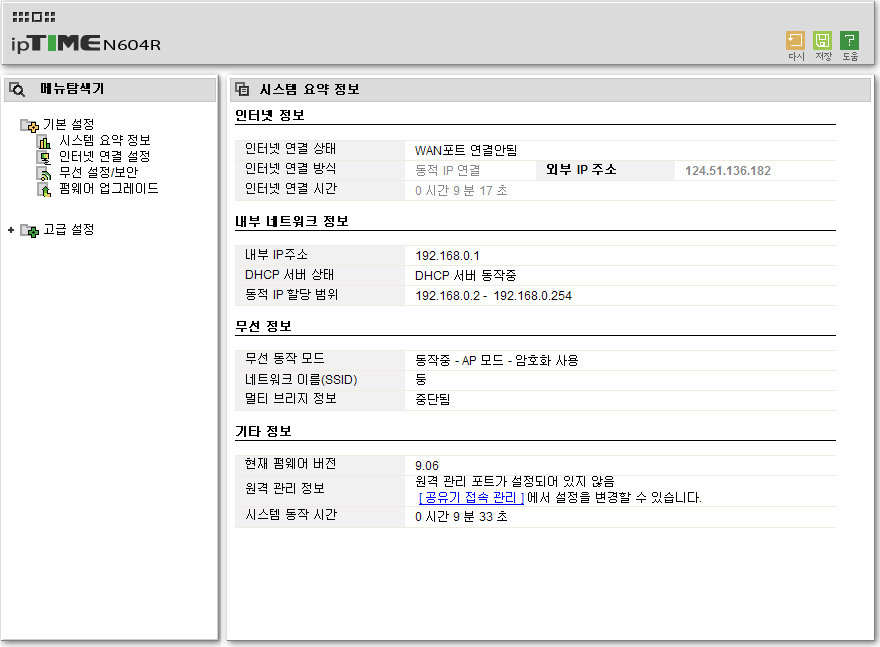Click the 고급 설정 folder icon
The height and width of the screenshot is (647, 880).
pos(29,230)
